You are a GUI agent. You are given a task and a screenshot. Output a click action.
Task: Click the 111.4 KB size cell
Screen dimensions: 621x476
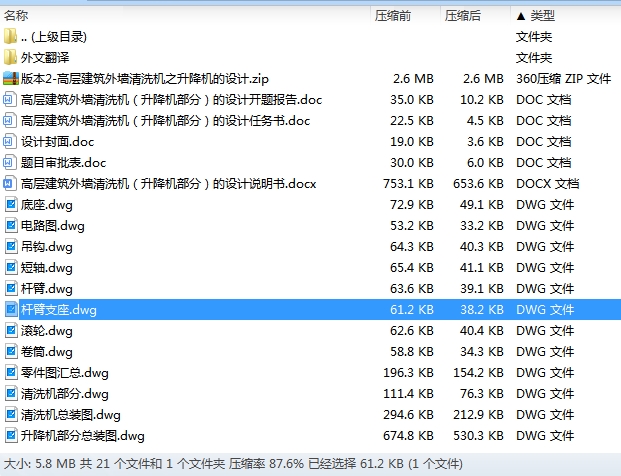tap(408, 393)
